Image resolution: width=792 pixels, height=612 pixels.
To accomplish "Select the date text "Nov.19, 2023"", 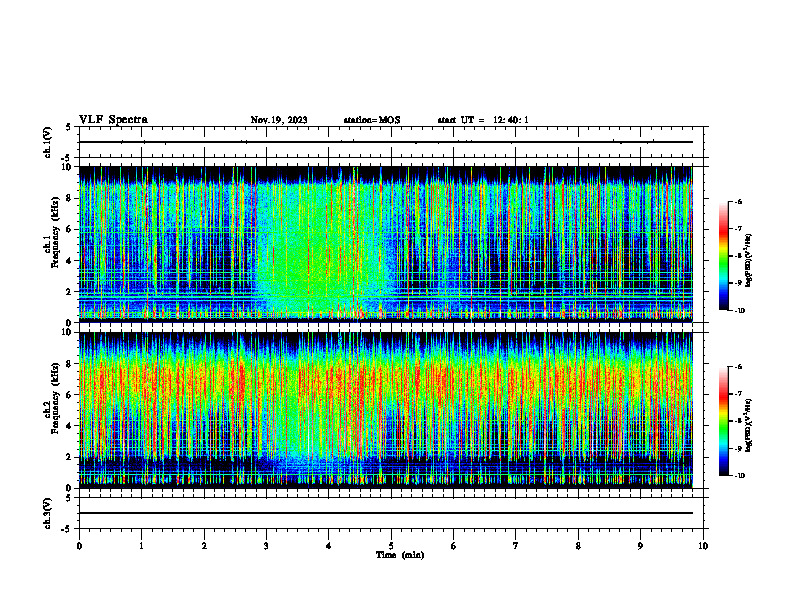I will (279, 120).
